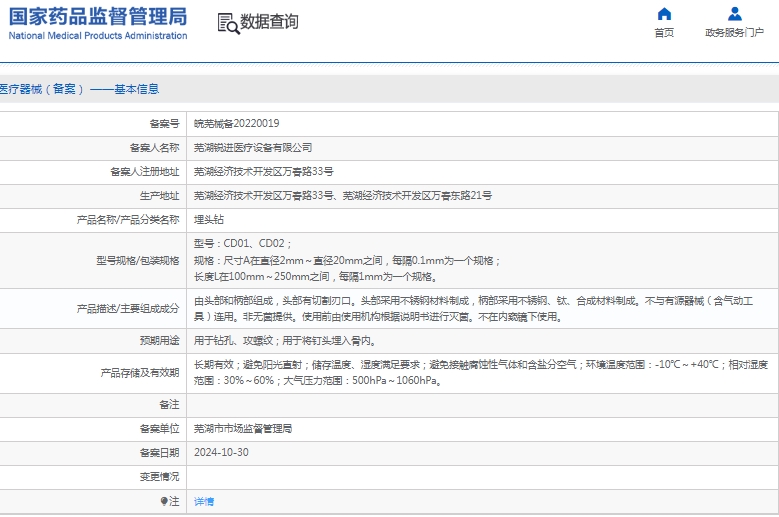Click the 备案日期 row label
779x517 pixels.
point(159,452)
